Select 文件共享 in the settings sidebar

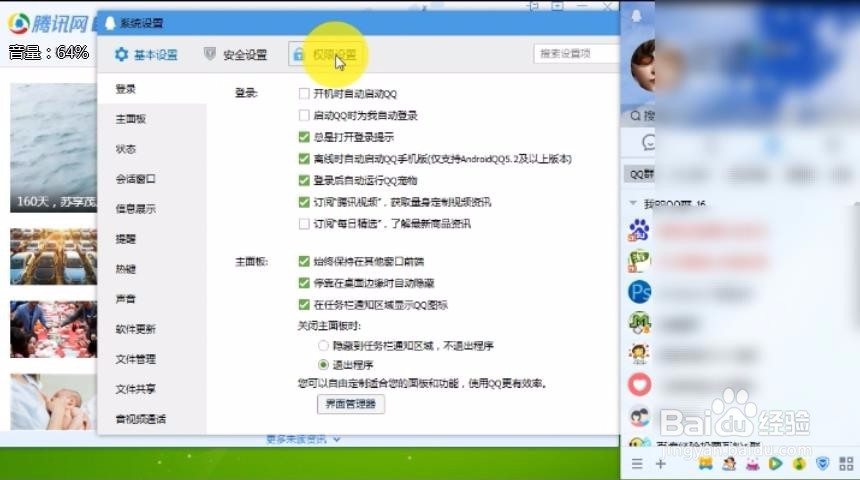[135, 389]
